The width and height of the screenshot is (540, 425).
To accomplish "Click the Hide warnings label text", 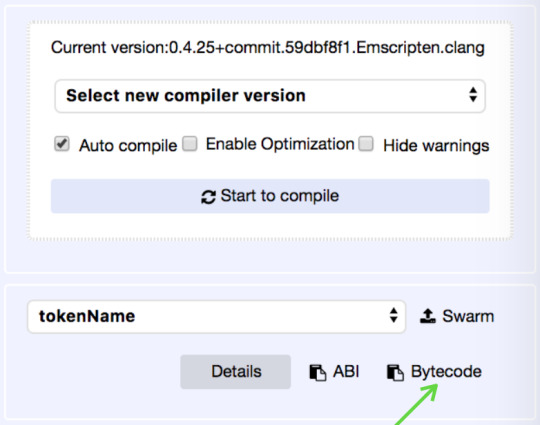I will coord(436,145).
